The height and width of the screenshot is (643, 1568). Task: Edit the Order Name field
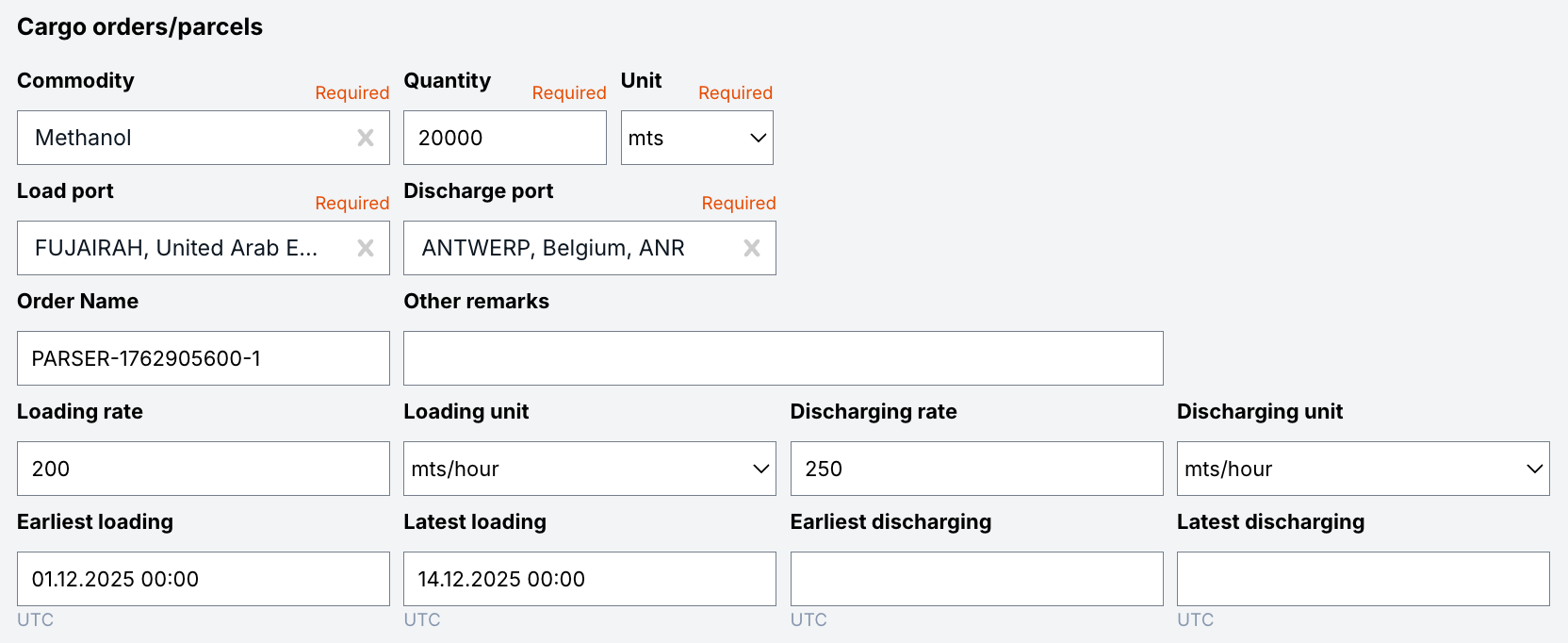(203, 358)
